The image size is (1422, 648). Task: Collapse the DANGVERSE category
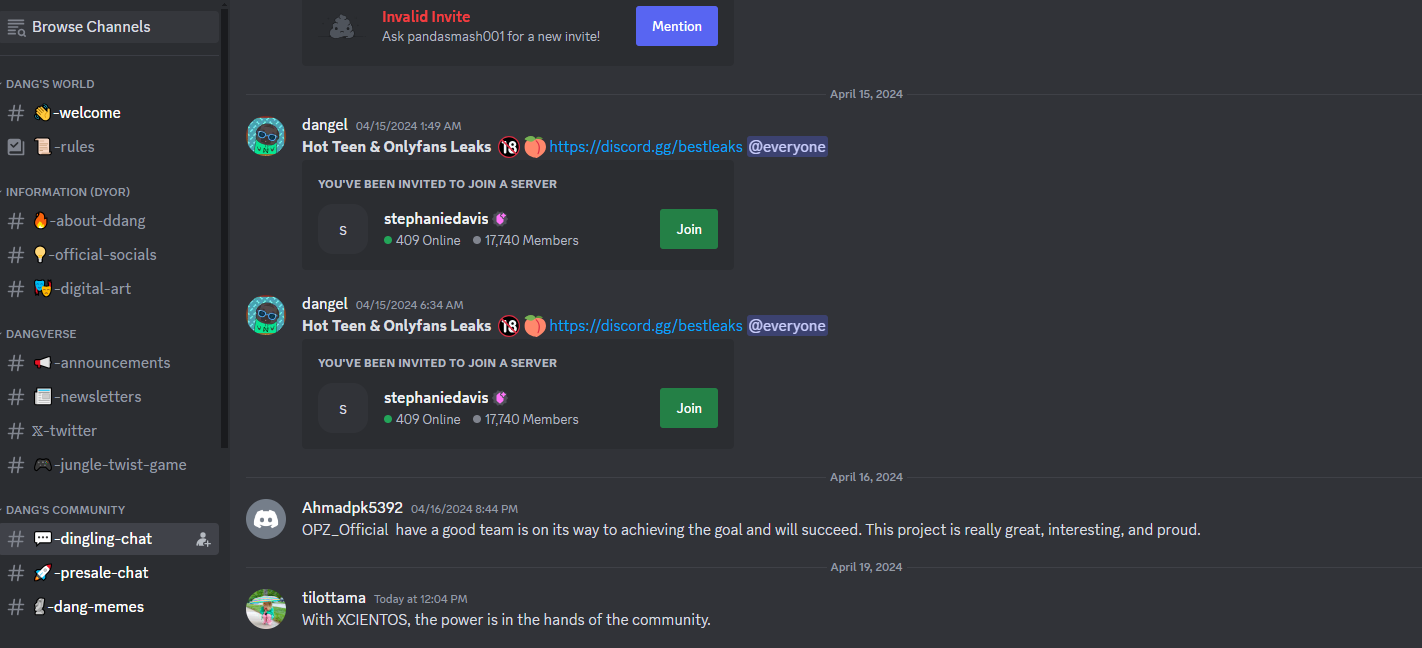pyautogui.click(x=39, y=334)
